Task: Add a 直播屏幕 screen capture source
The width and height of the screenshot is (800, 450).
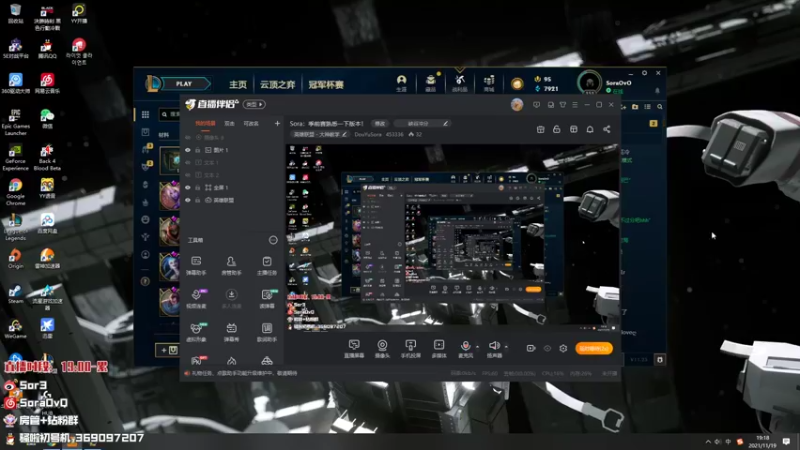Action: tap(354, 349)
